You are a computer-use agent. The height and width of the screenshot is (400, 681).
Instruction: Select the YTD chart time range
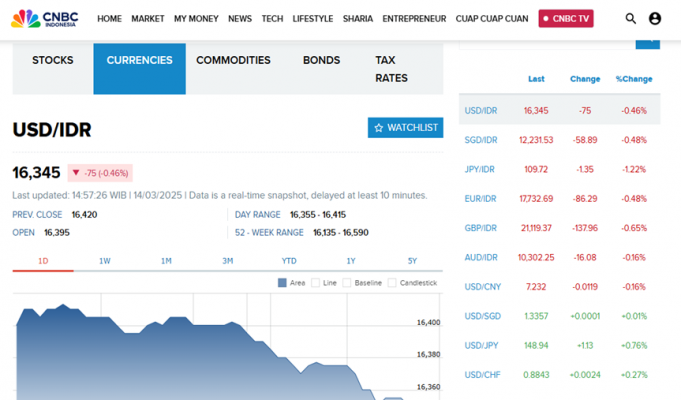click(289, 261)
